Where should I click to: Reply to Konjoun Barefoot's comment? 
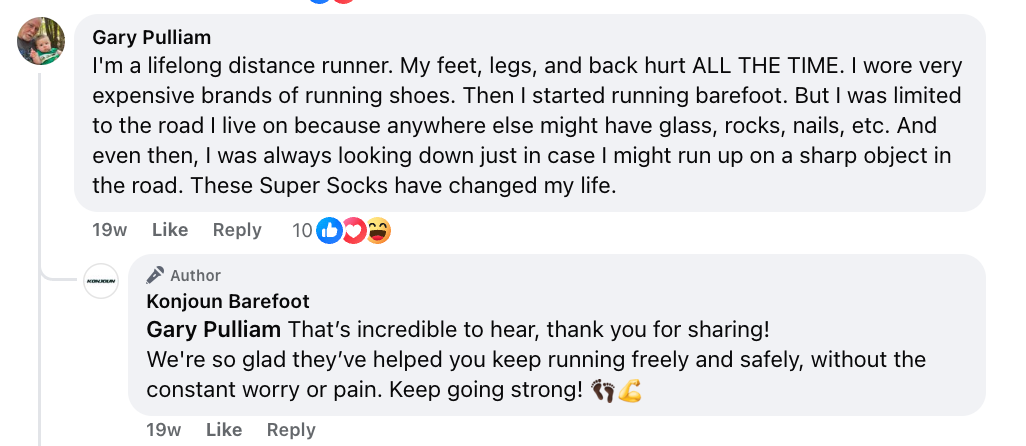pos(291,430)
